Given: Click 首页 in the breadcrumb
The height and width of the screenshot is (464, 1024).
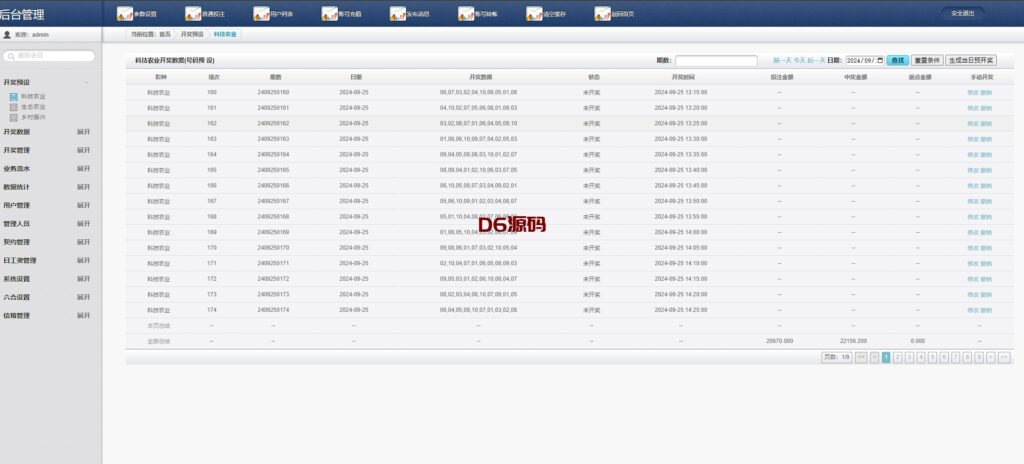Looking at the screenshot, I should point(165,34).
